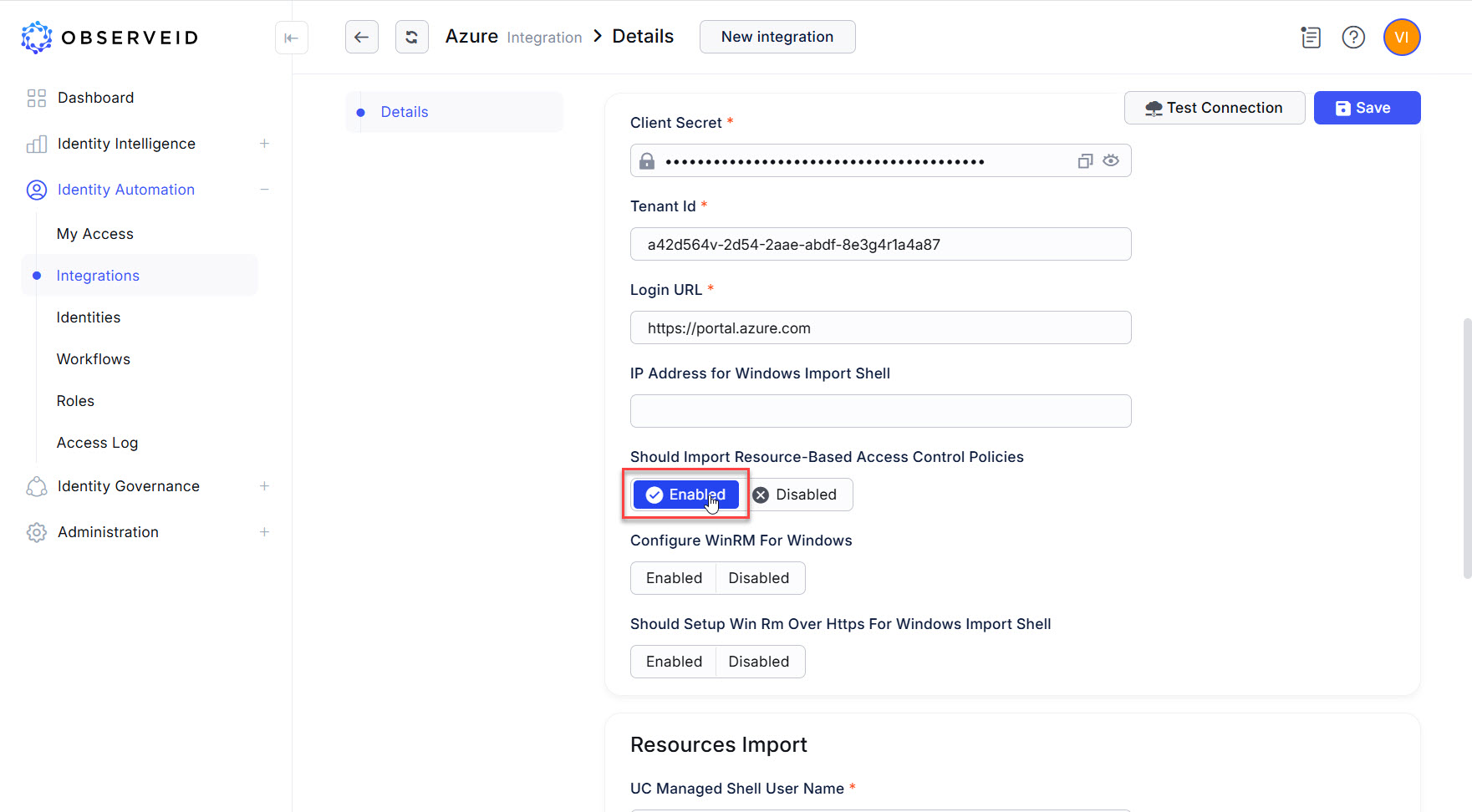Click the Test Connection button
The height and width of the screenshot is (812, 1472).
click(x=1214, y=108)
